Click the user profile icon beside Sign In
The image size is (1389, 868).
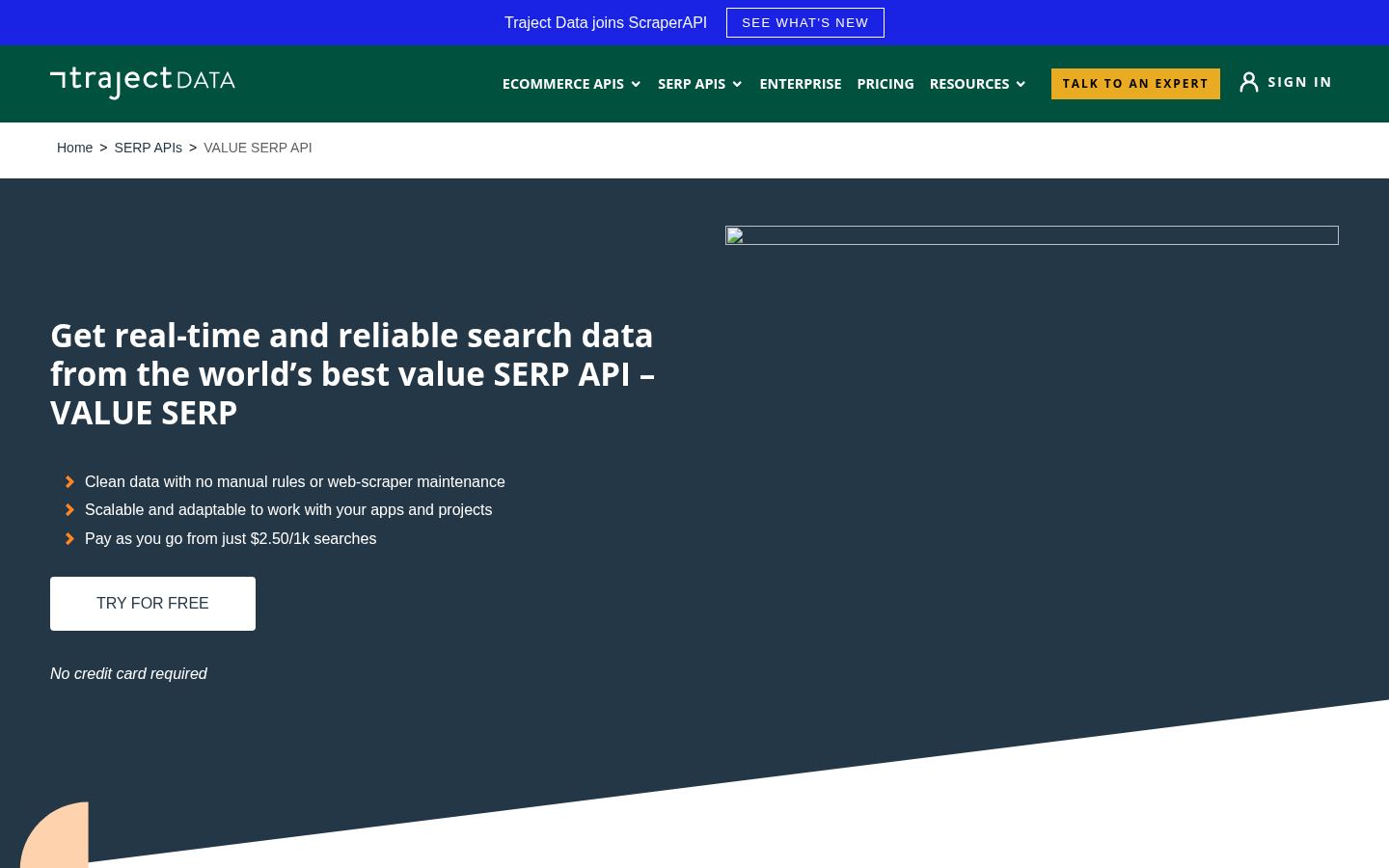pos(1249,82)
